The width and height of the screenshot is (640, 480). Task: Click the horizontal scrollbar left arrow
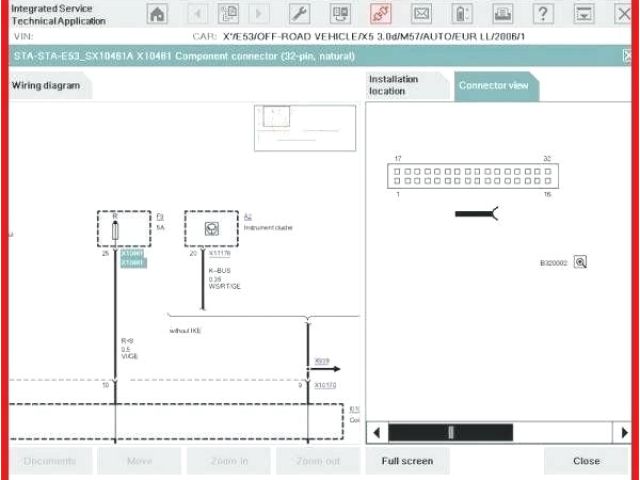click(377, 432)
